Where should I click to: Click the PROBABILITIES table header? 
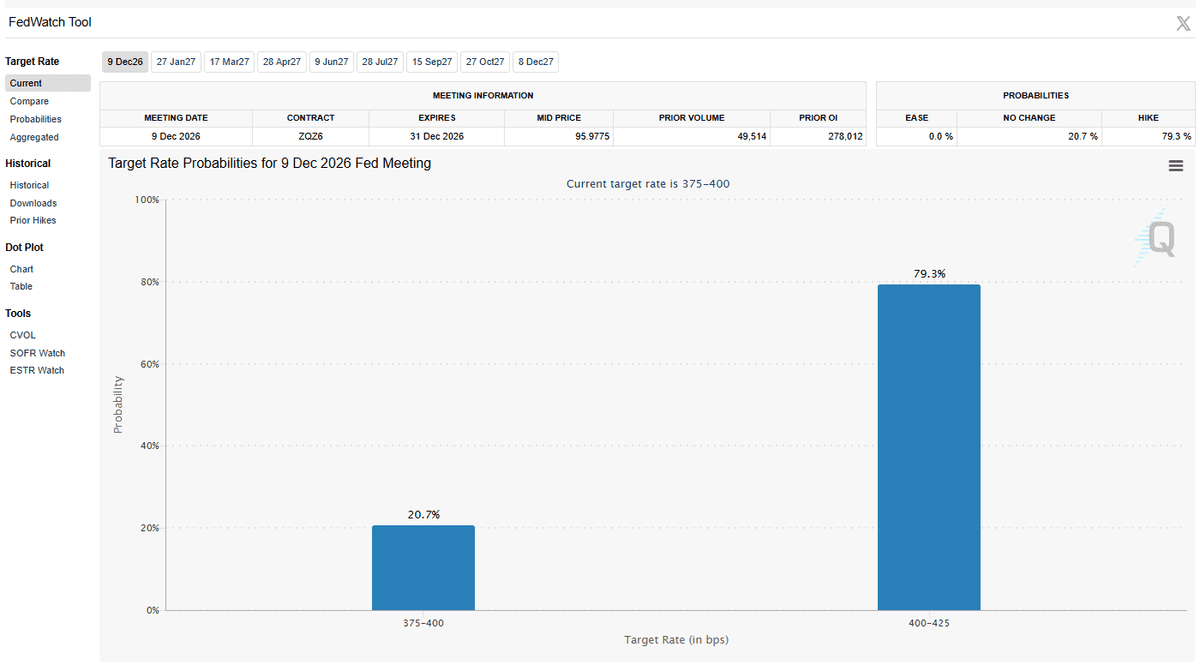coord(1036,96)
